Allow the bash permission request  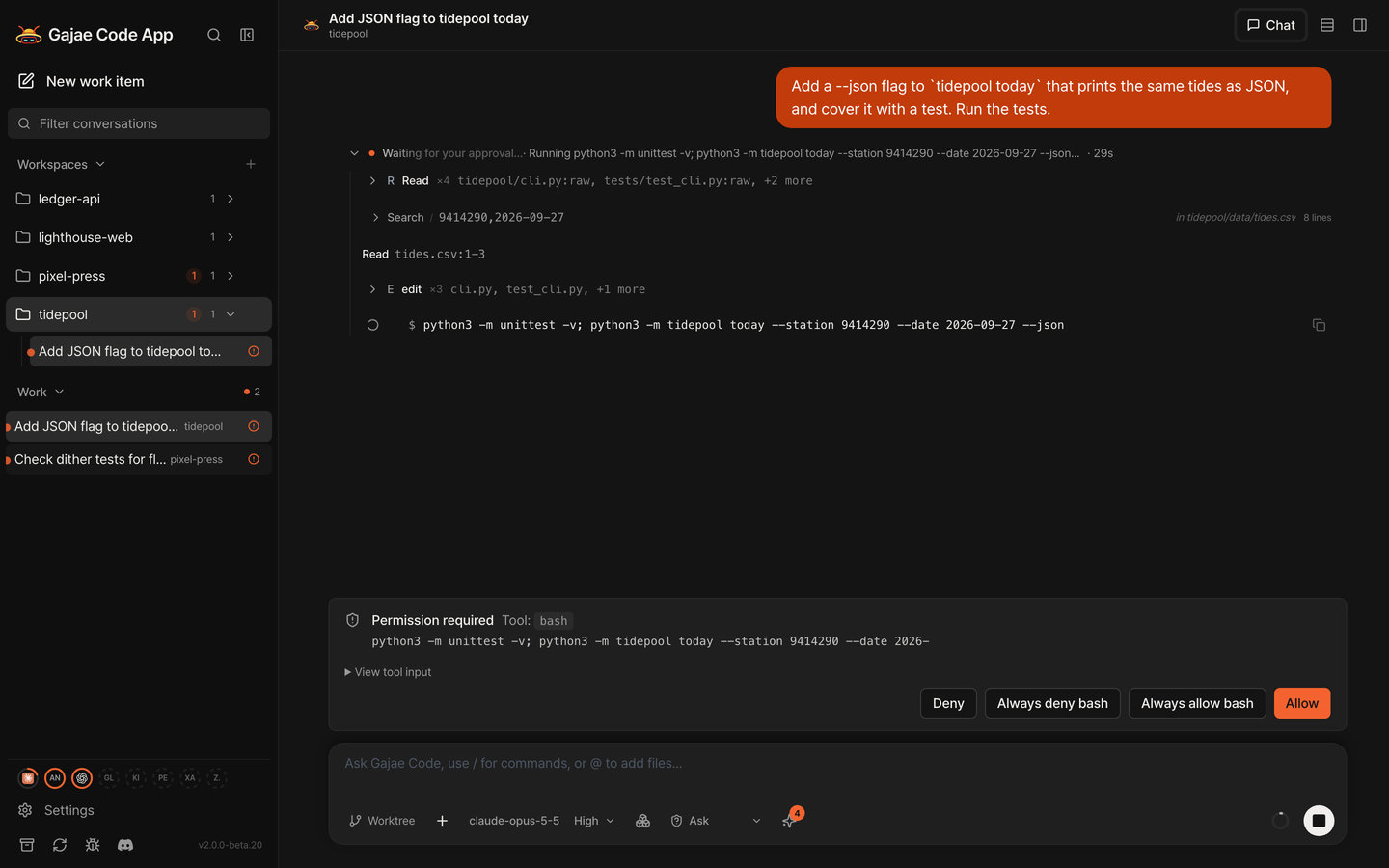(x=1301, y=703)
